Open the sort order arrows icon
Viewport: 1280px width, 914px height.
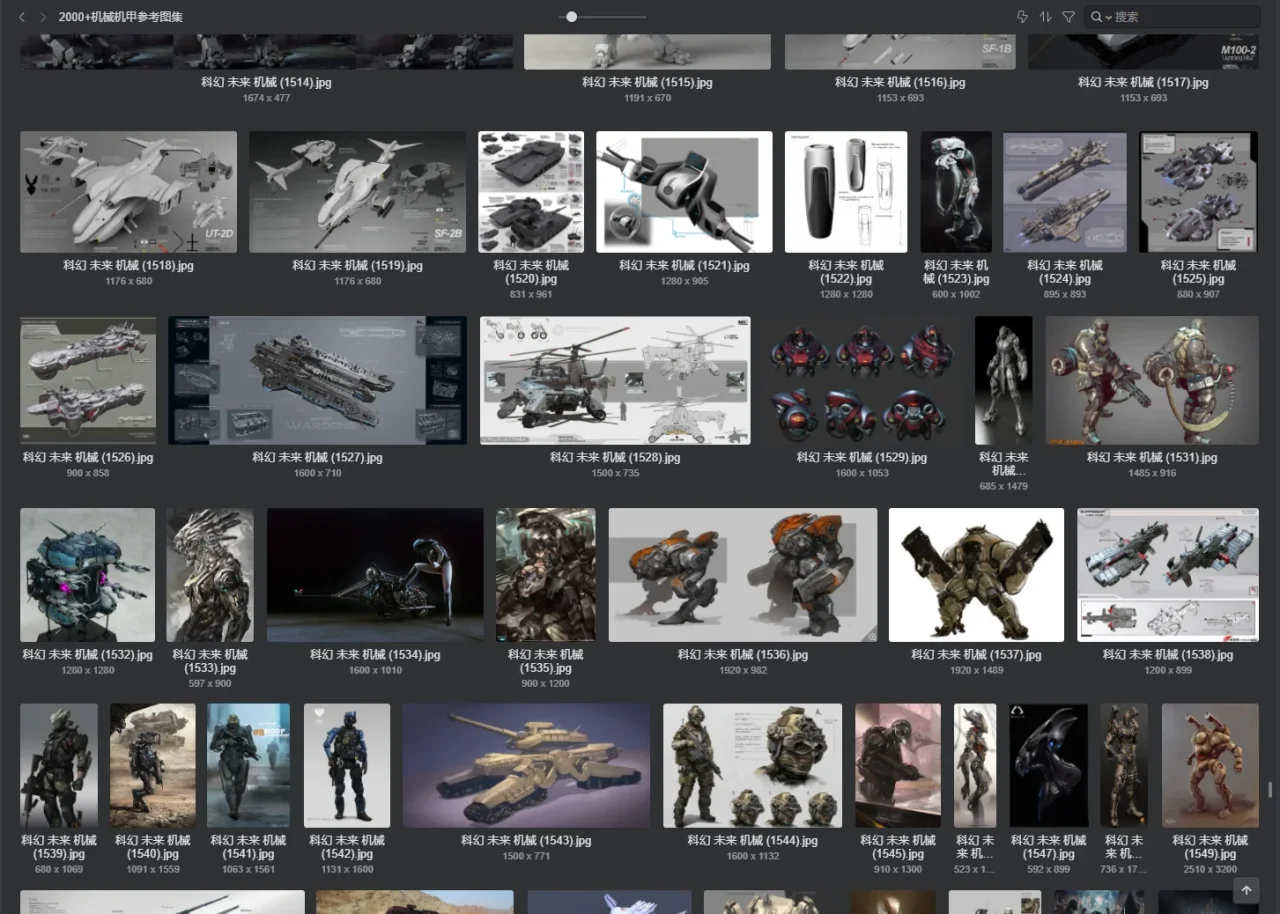pos(1045,17)
